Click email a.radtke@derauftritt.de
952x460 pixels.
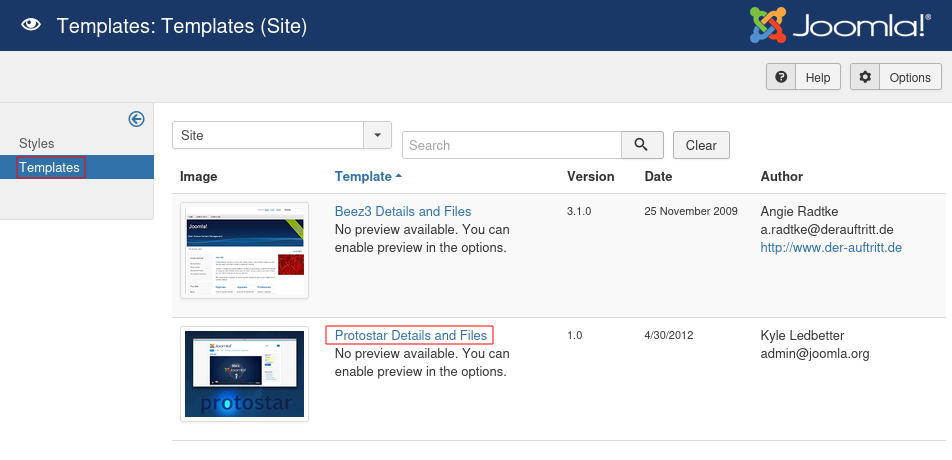pos(827,230)
